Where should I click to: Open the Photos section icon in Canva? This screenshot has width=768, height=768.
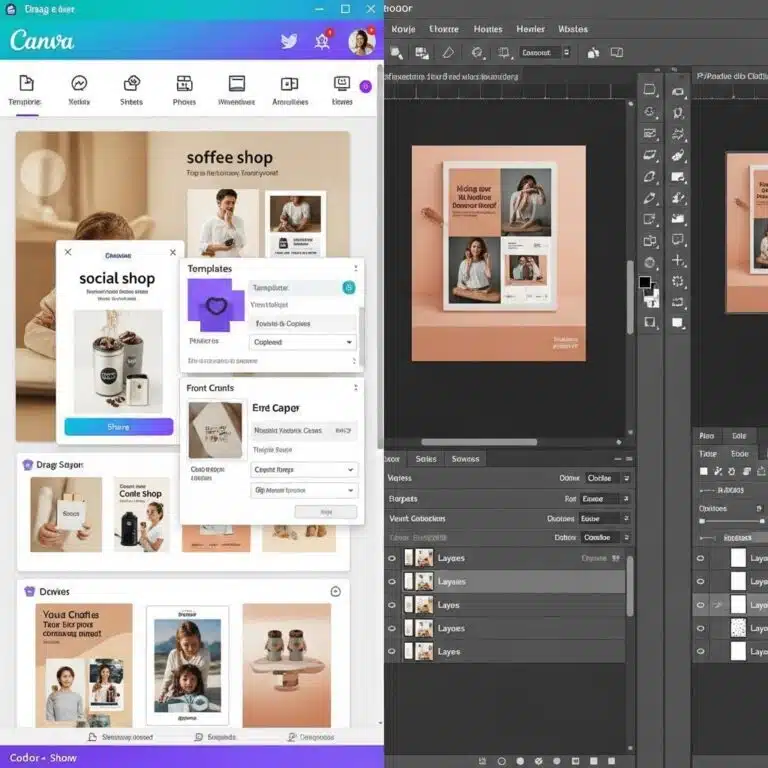pos(184,84)
